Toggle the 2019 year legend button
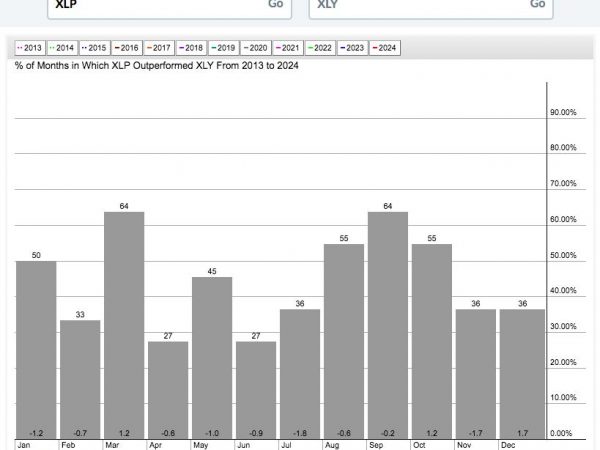Screen dimensions: 600x450 pyautogui.click(x=223, y=48)
